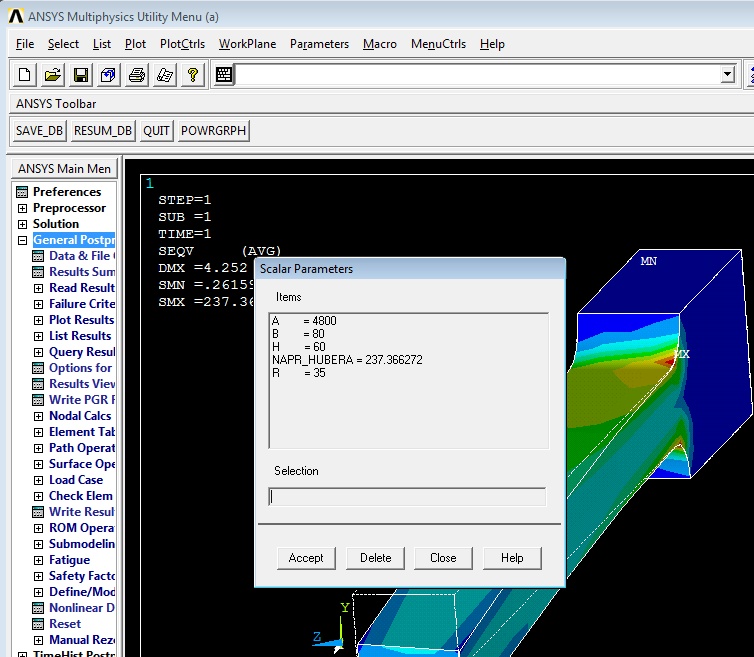
Task: Expand the Element Table node
Action: tap(38, 432)
